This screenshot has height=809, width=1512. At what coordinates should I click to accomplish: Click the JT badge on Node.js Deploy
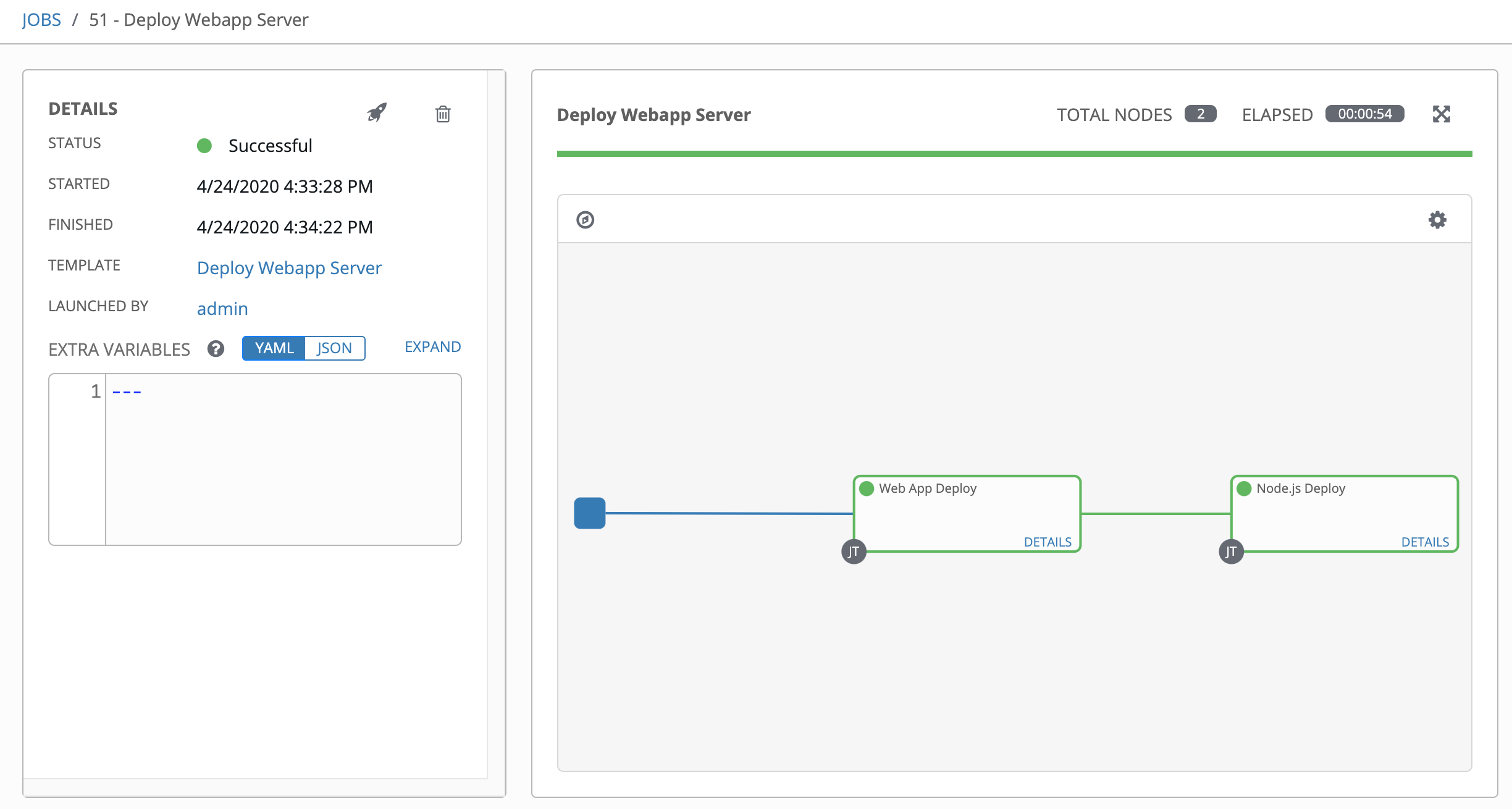(1231, 551)
